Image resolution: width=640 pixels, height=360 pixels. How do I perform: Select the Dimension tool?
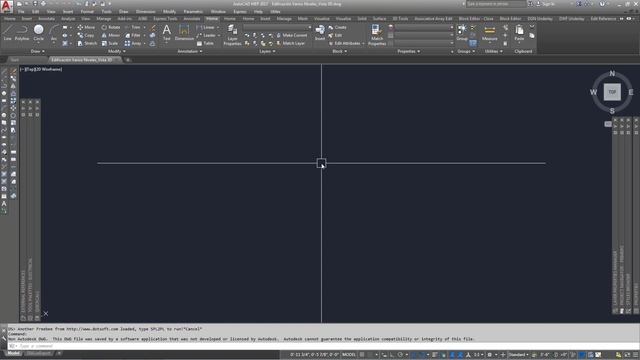click(x=184, y=32)
